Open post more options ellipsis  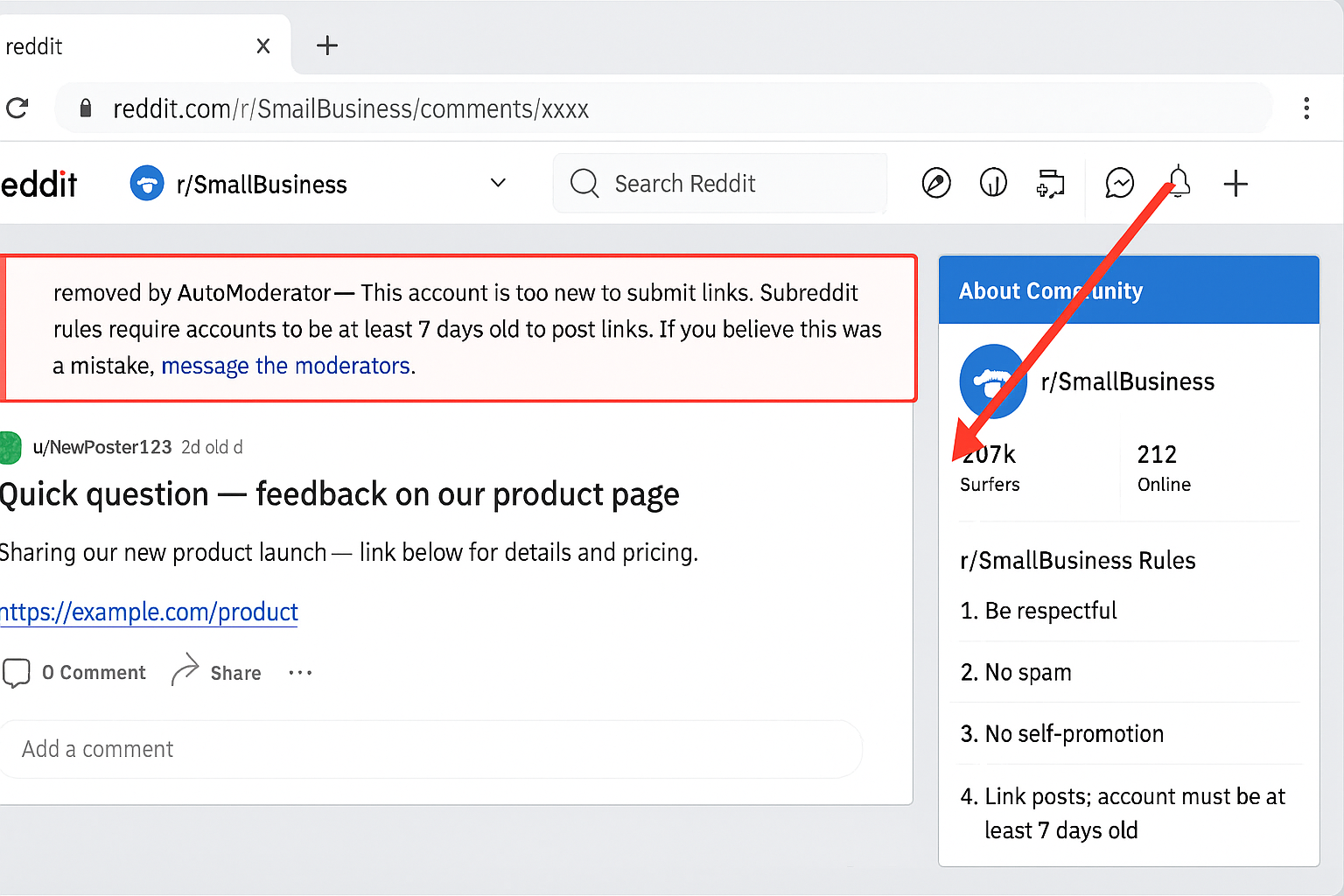click(300, 673)
